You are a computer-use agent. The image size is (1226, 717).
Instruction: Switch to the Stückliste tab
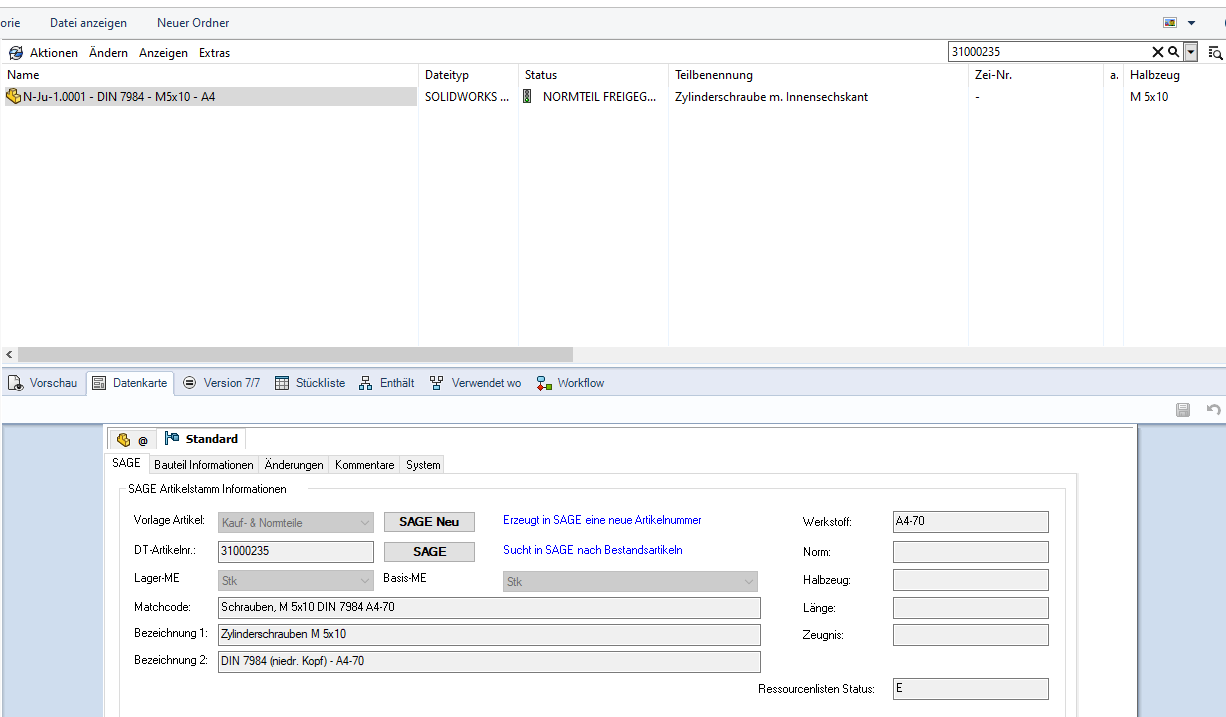click(x=310, y=383)
